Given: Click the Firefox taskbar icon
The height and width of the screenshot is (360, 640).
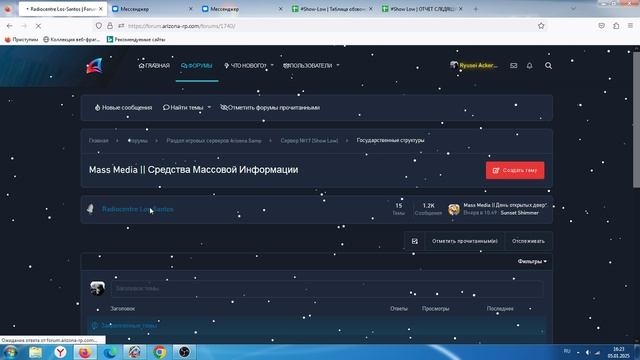Looking at the screenshot, I should (x=85, y=352).
